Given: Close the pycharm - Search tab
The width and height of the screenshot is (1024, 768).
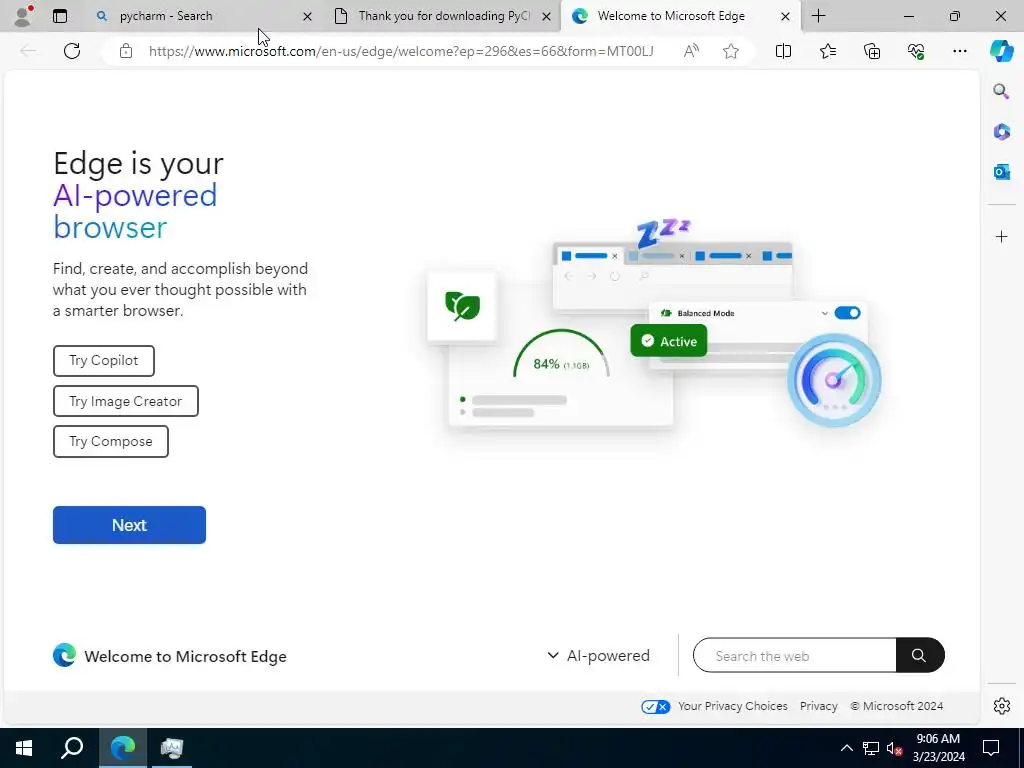Looking at the screenshot, I should click(x=307, y=16).
